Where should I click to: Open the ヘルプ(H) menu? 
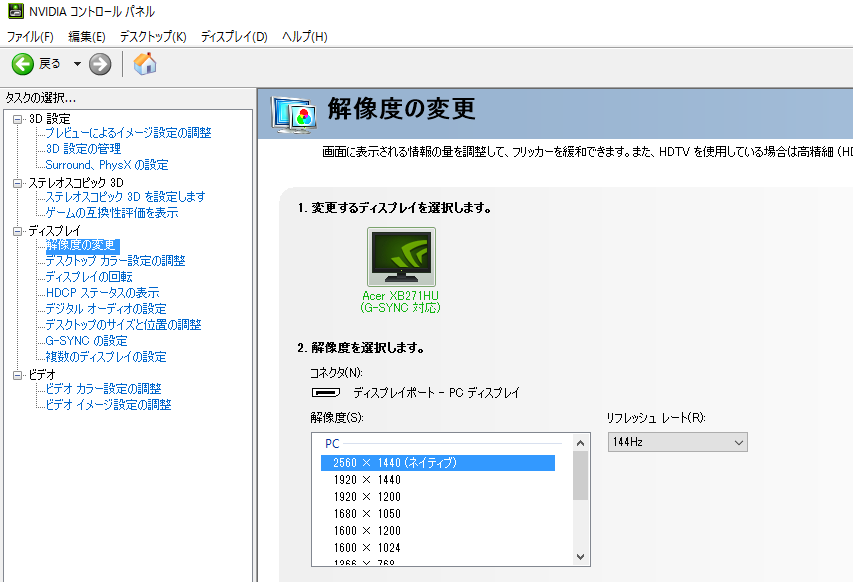305,36
